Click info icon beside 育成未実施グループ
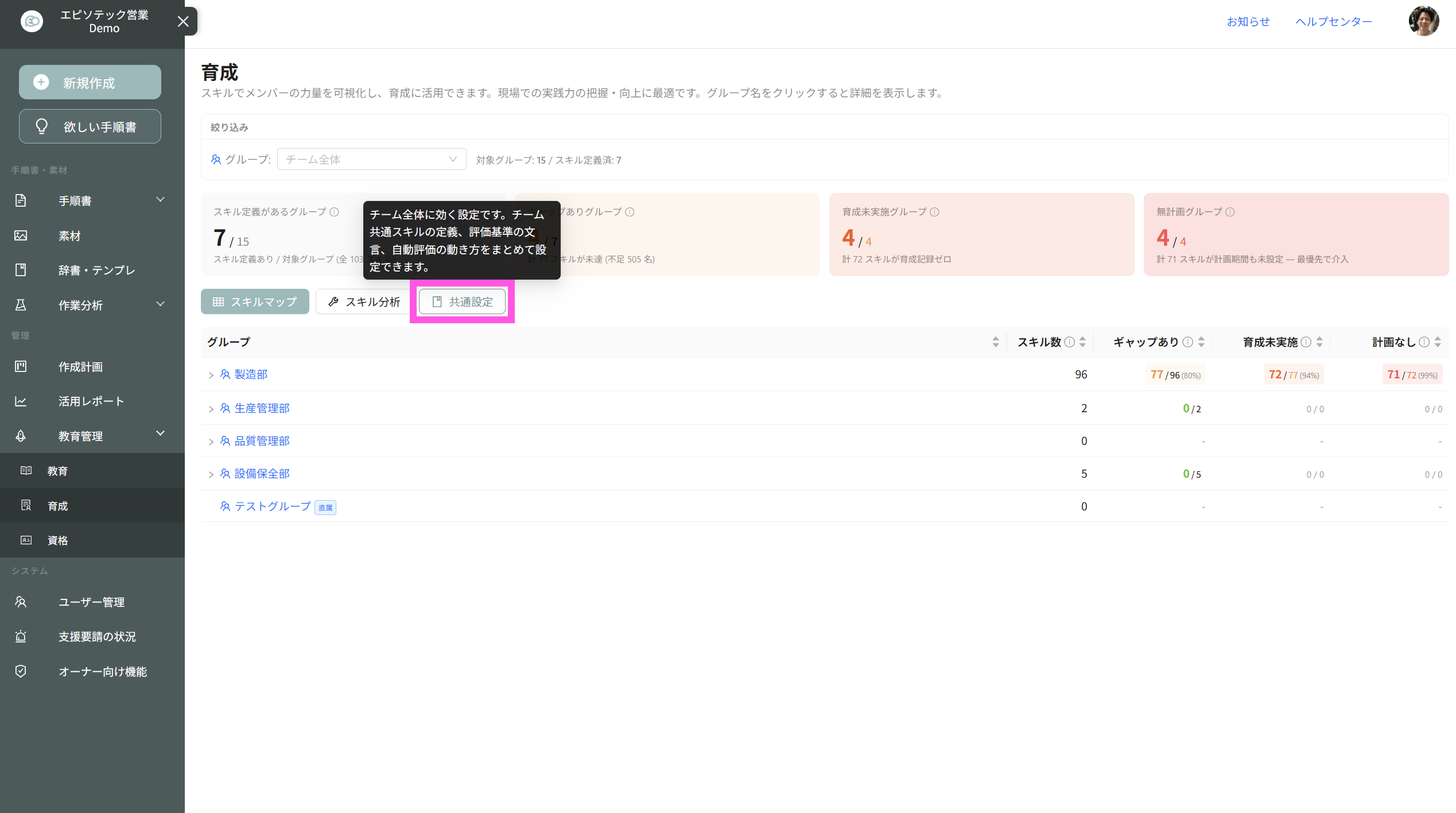Viewport: 1456px width, 813px height. click(934, 212)
